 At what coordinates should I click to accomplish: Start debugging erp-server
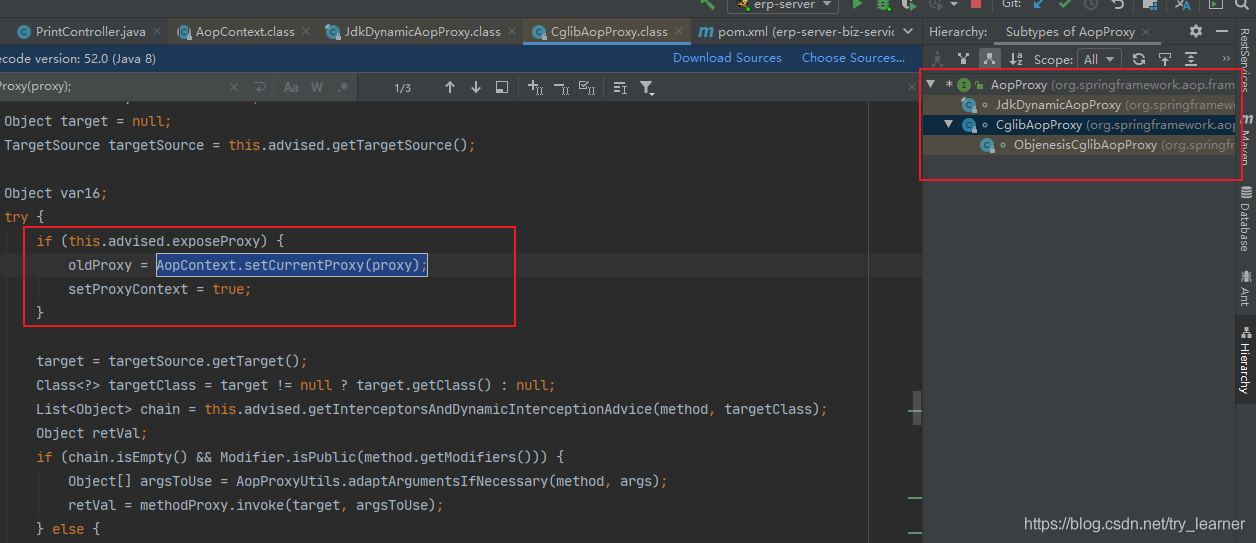[x=883, y=5]
